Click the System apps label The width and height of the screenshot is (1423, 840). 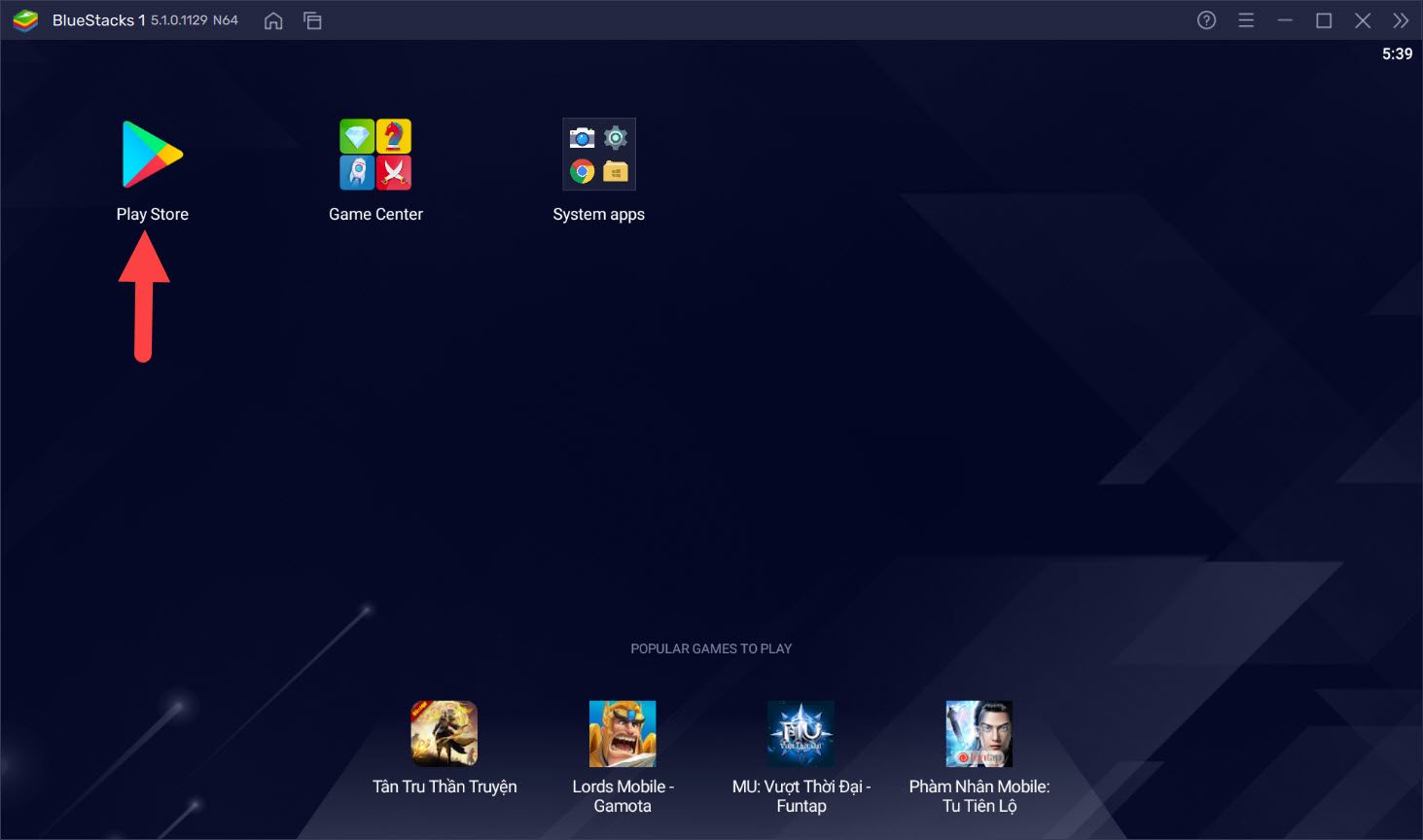pyautogui.click(x=599, y=214)
